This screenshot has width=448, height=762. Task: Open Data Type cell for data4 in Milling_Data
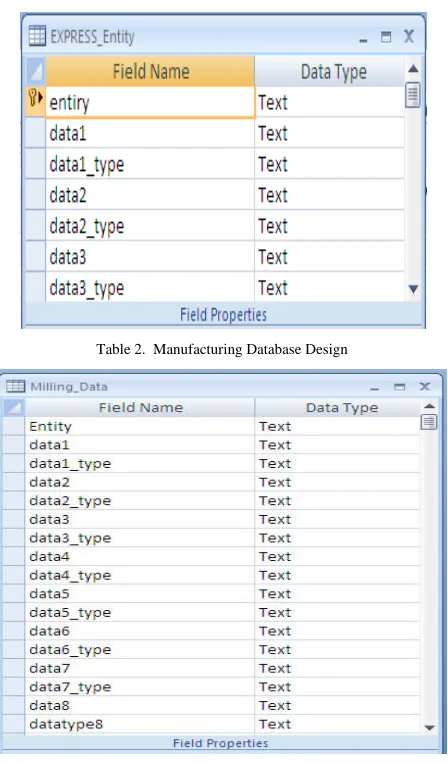[337, 556]
